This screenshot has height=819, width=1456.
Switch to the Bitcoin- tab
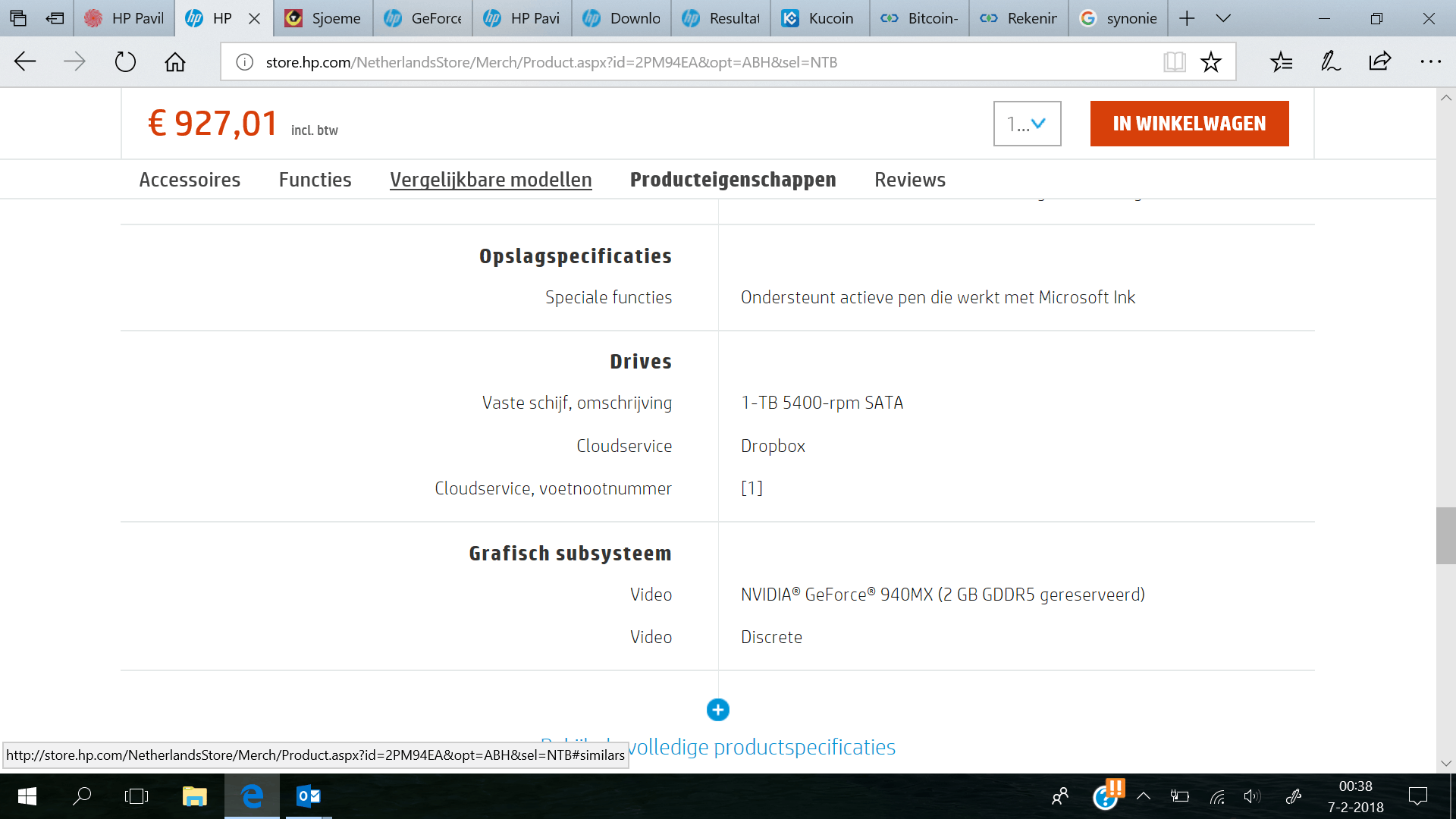[x=919, y=18]
